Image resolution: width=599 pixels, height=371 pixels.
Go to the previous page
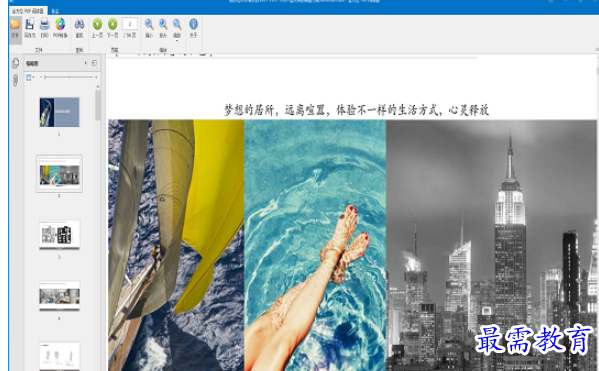pyautogui.click(x=97, y=28)
